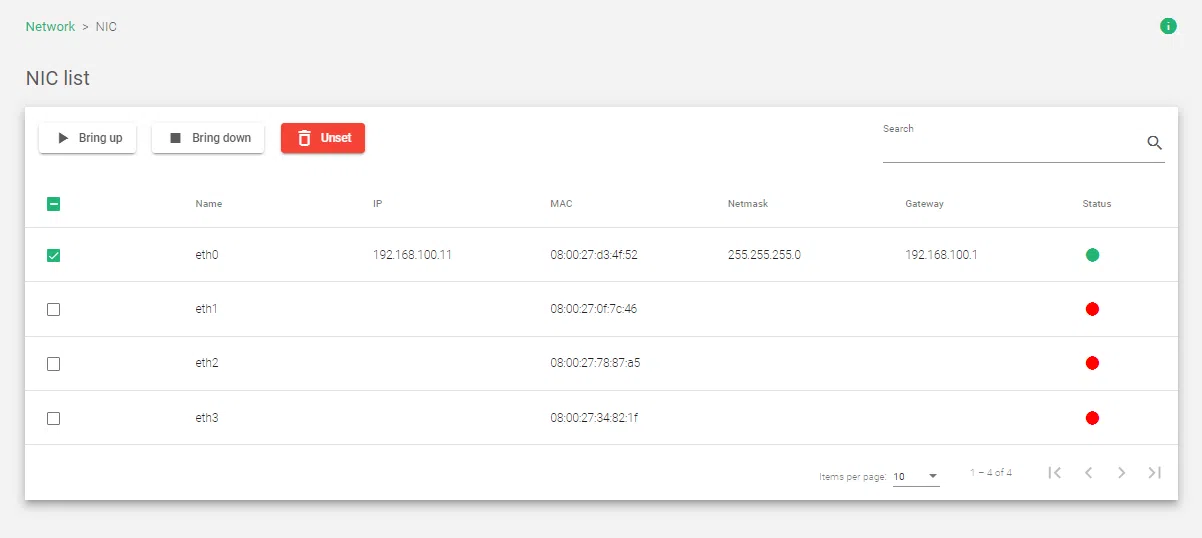Click the green status dot for eth0
1202x538 pixels.
1092,255
